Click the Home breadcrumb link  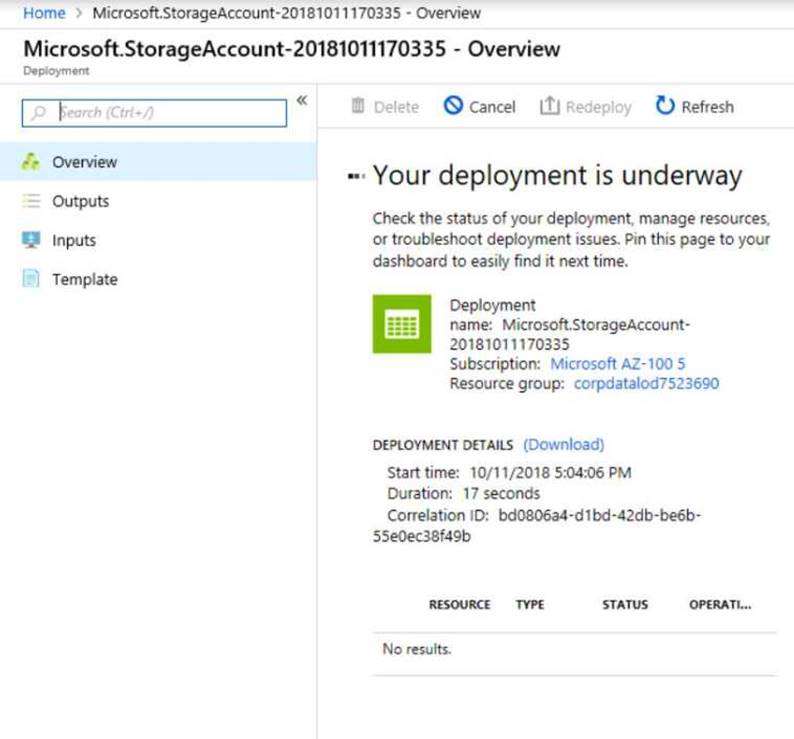click(44, 13)
